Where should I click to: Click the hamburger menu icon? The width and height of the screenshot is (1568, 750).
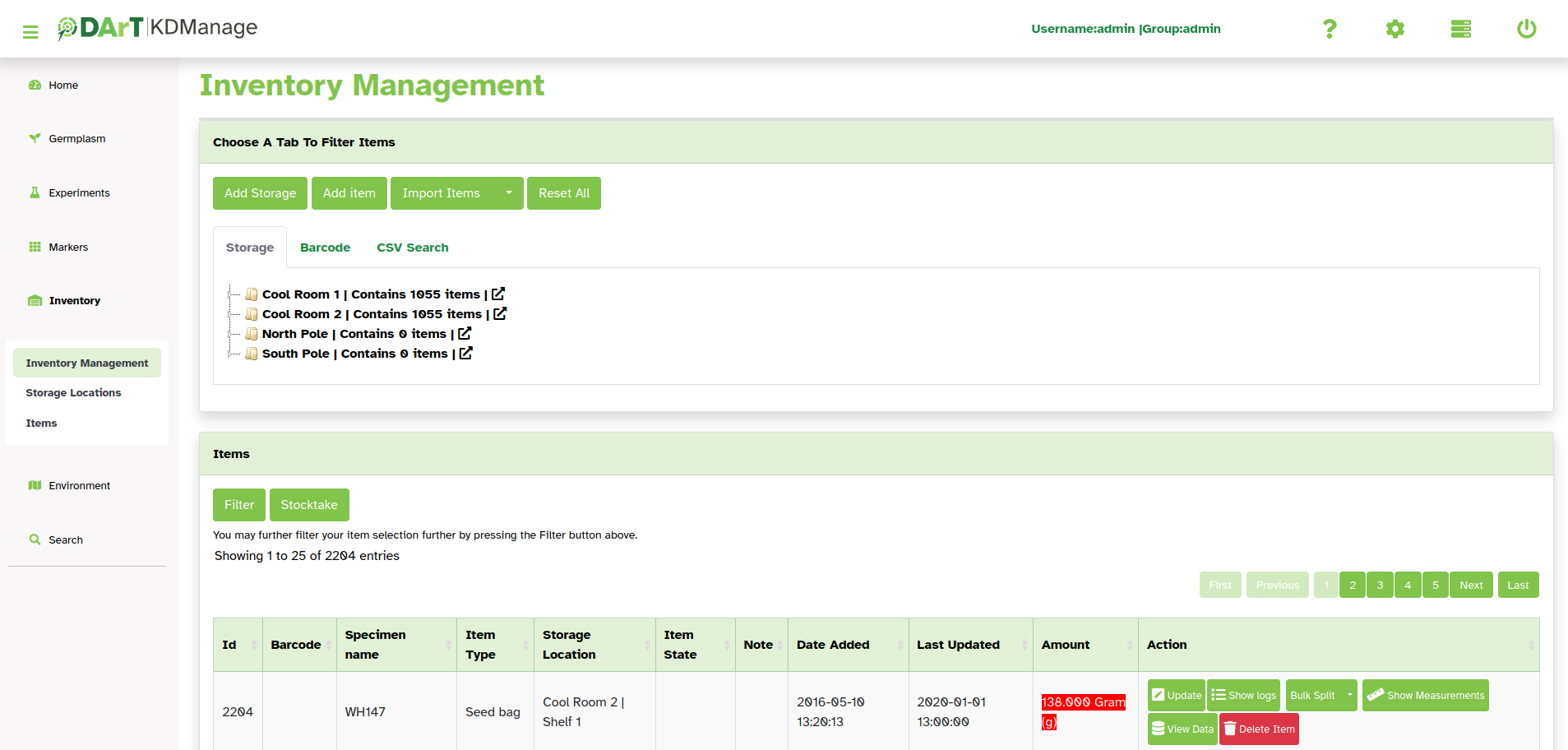tap(30, 32)
